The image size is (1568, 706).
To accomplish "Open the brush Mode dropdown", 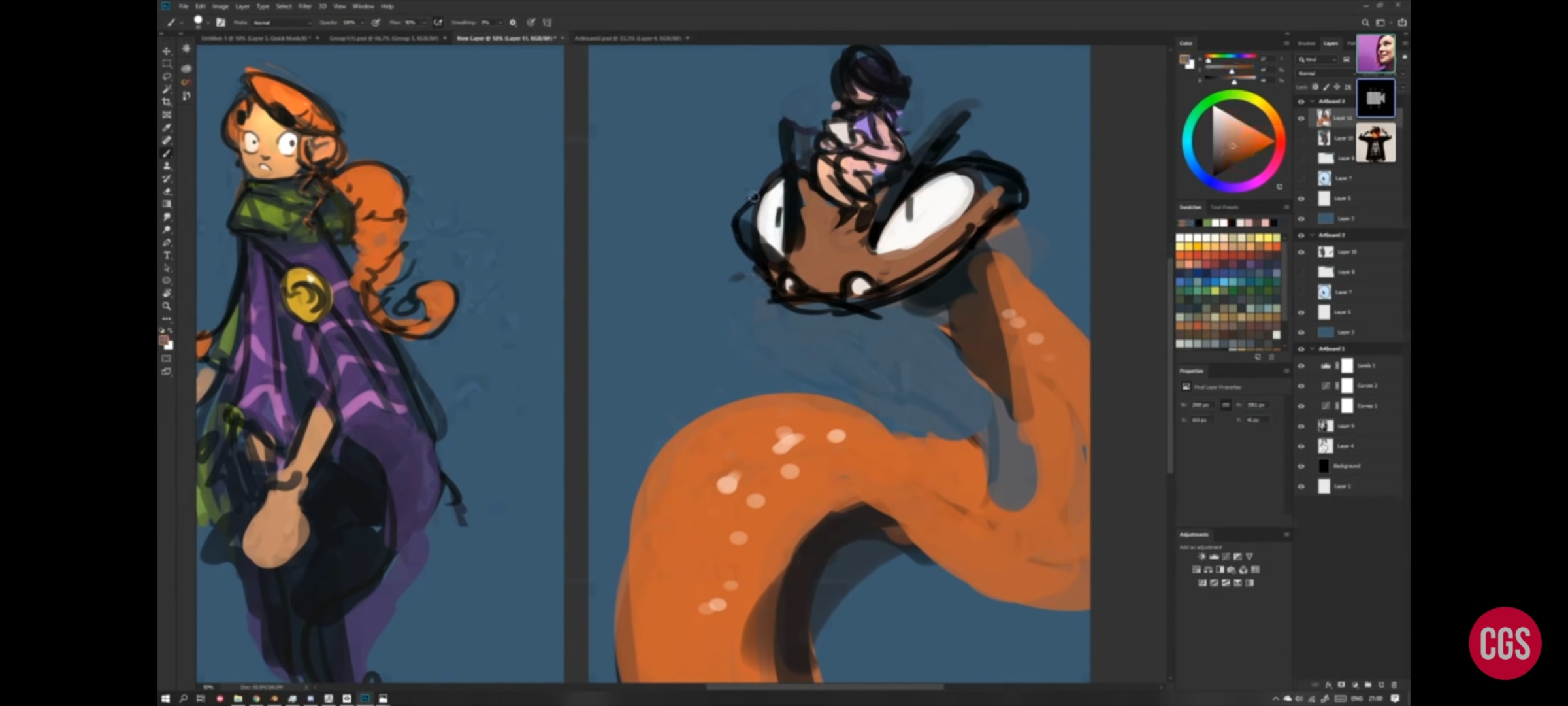I will [x=282, y=22].
